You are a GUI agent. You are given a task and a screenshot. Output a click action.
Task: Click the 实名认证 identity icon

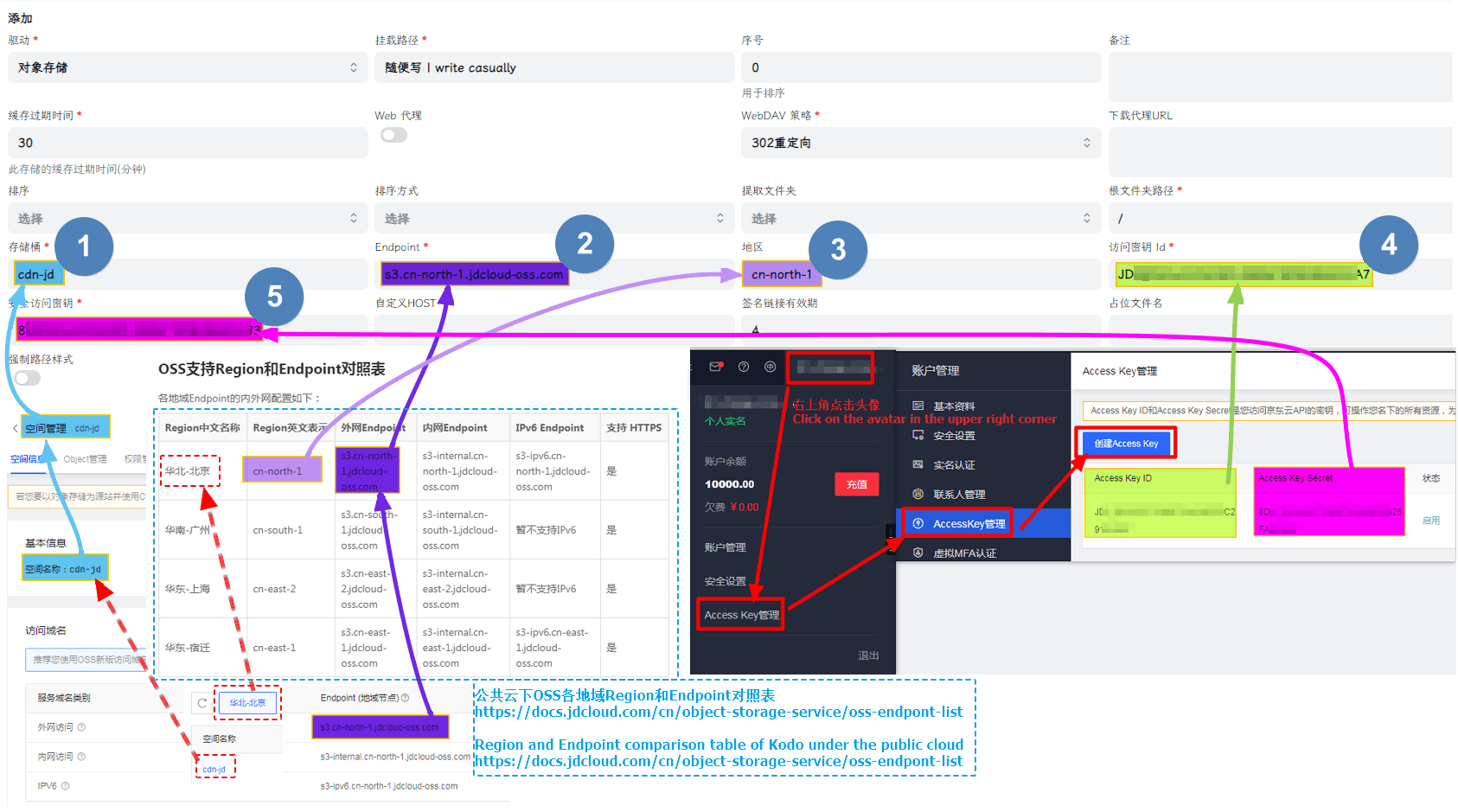point(918,464)
